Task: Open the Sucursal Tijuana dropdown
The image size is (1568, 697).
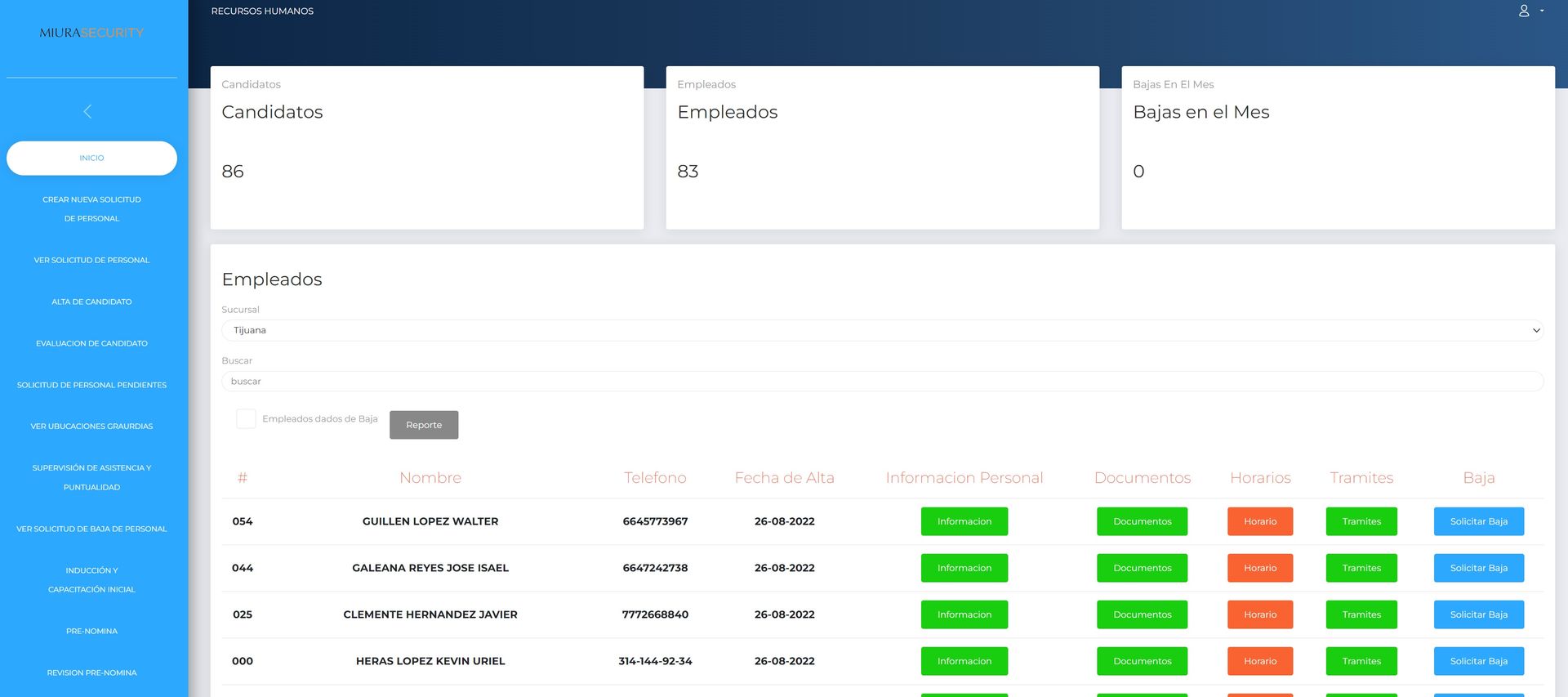Action: [882, 330]
